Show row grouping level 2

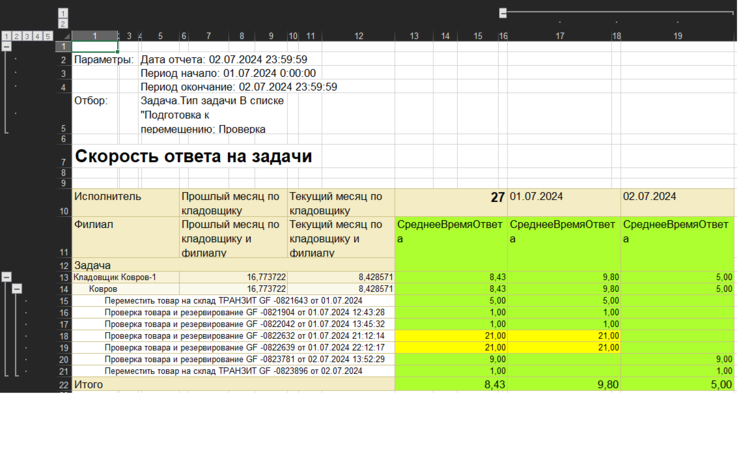click(x=17, y=36)
